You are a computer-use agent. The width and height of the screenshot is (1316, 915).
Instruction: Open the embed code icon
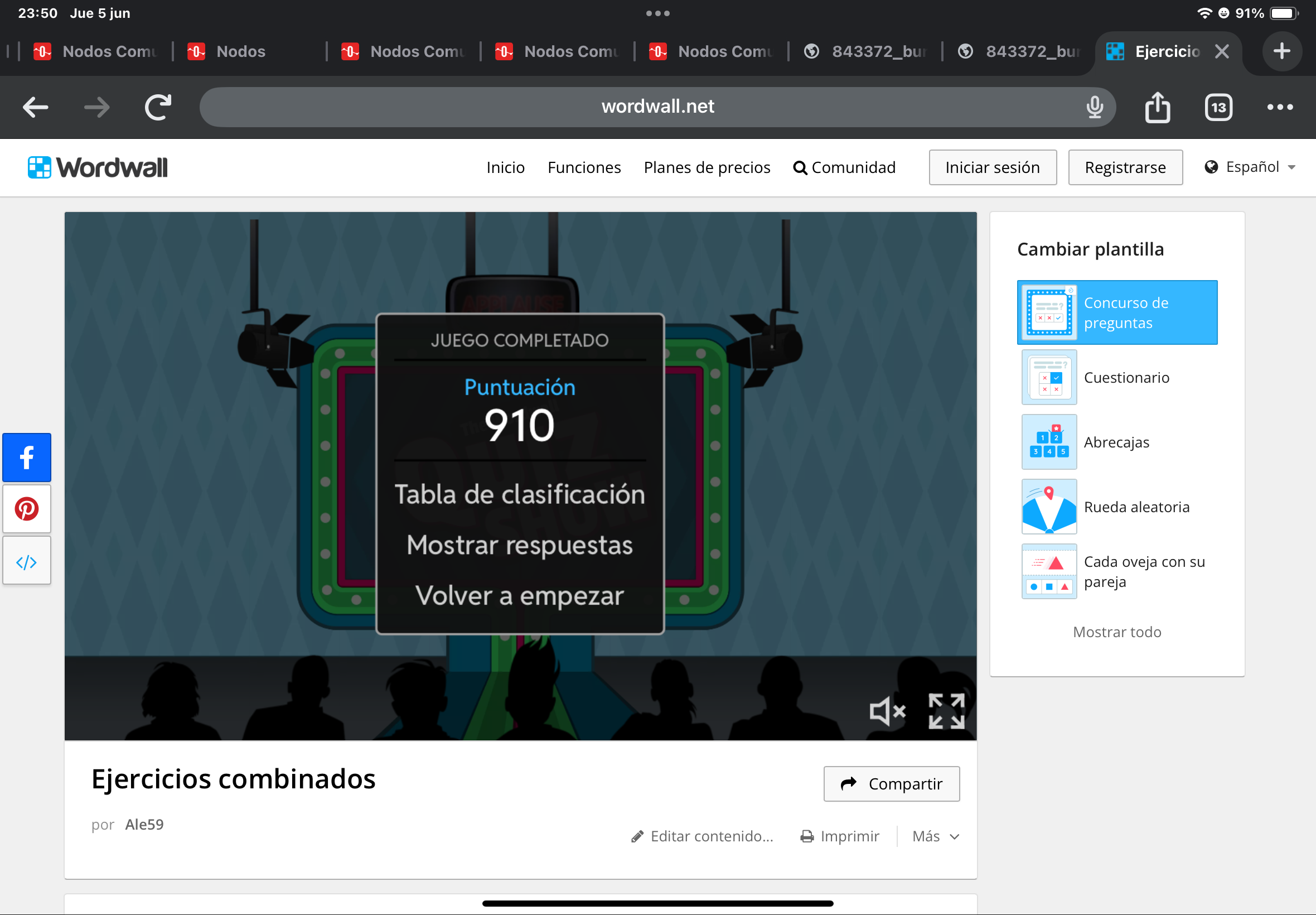pyautogui.click(x=26, y=561)
